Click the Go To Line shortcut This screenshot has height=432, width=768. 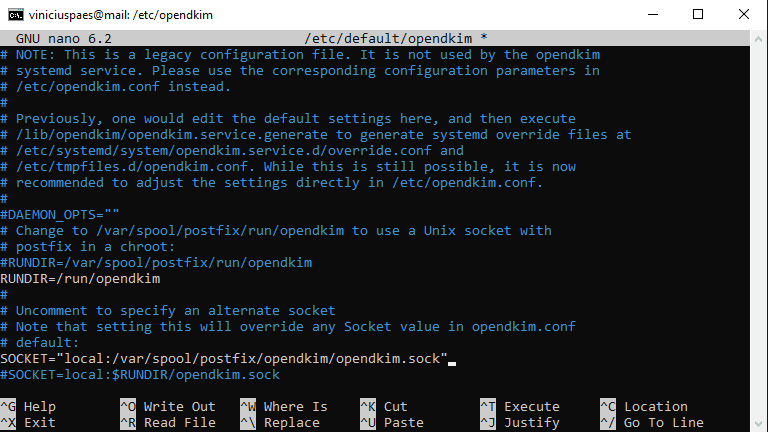[x=663, y=422]
